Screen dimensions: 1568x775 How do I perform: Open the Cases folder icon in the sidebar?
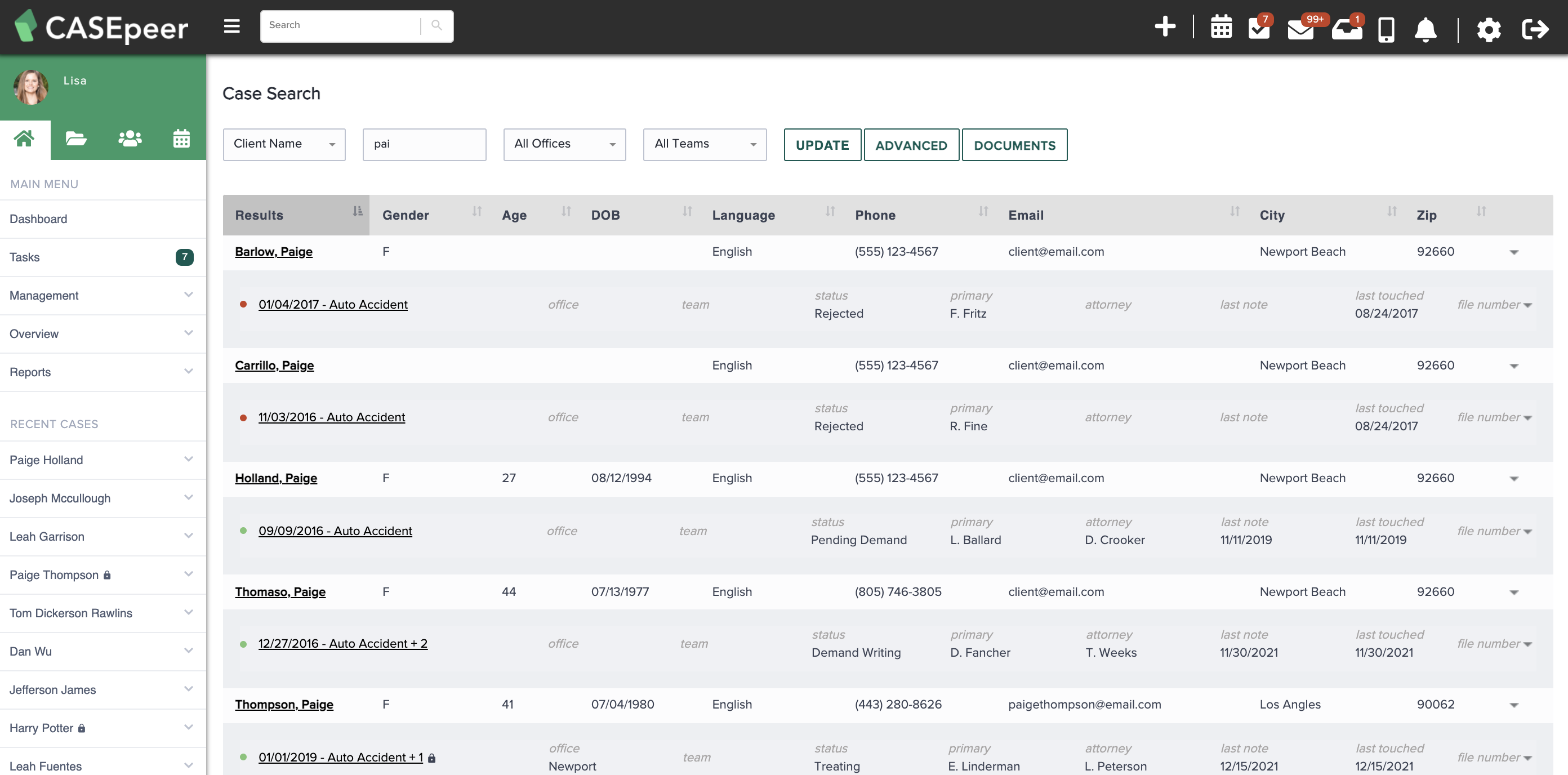point(75,139)
